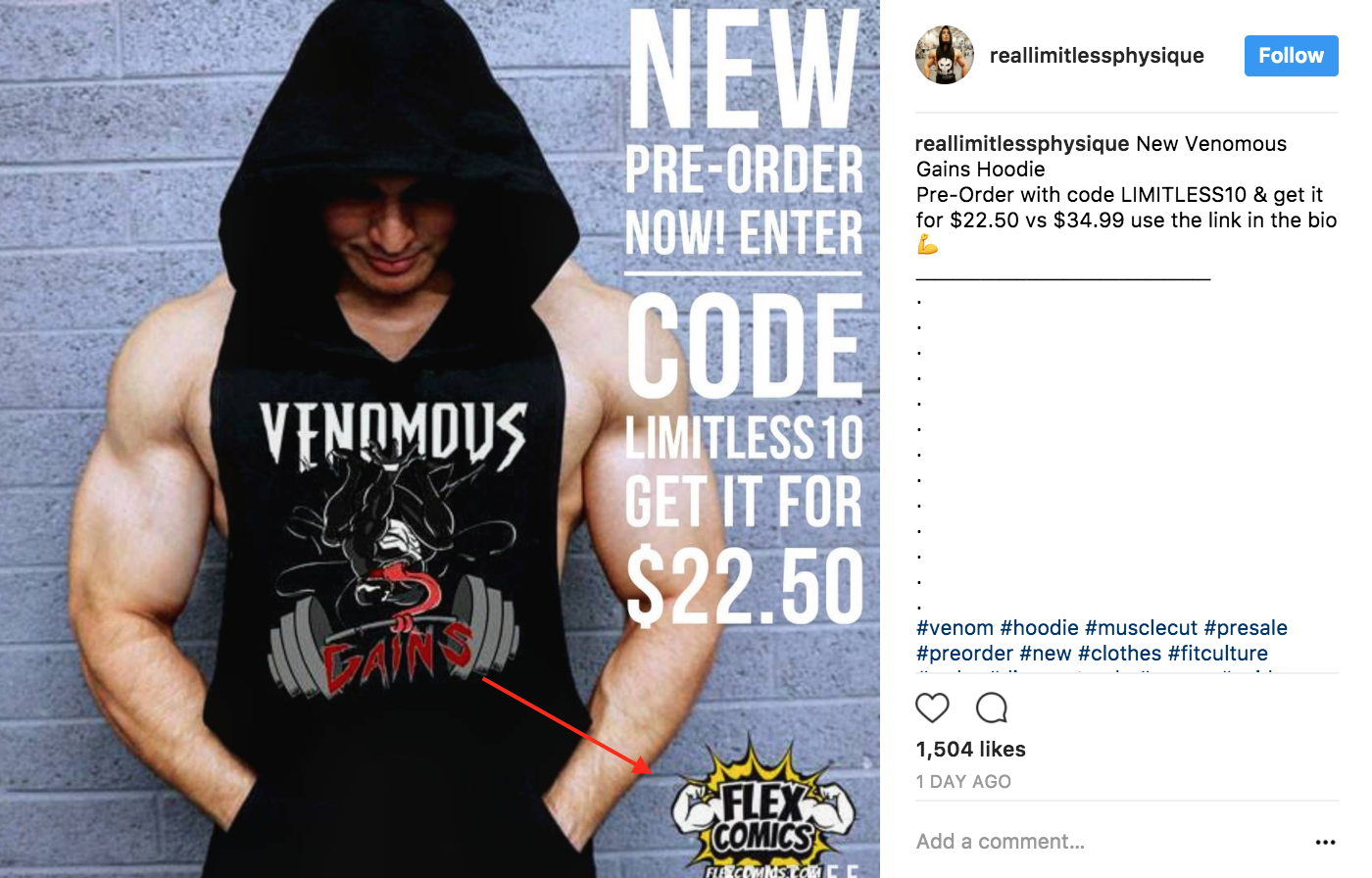Open the #musclecut hashtag
The image size is (1372, 878).
click(1141, 628)
